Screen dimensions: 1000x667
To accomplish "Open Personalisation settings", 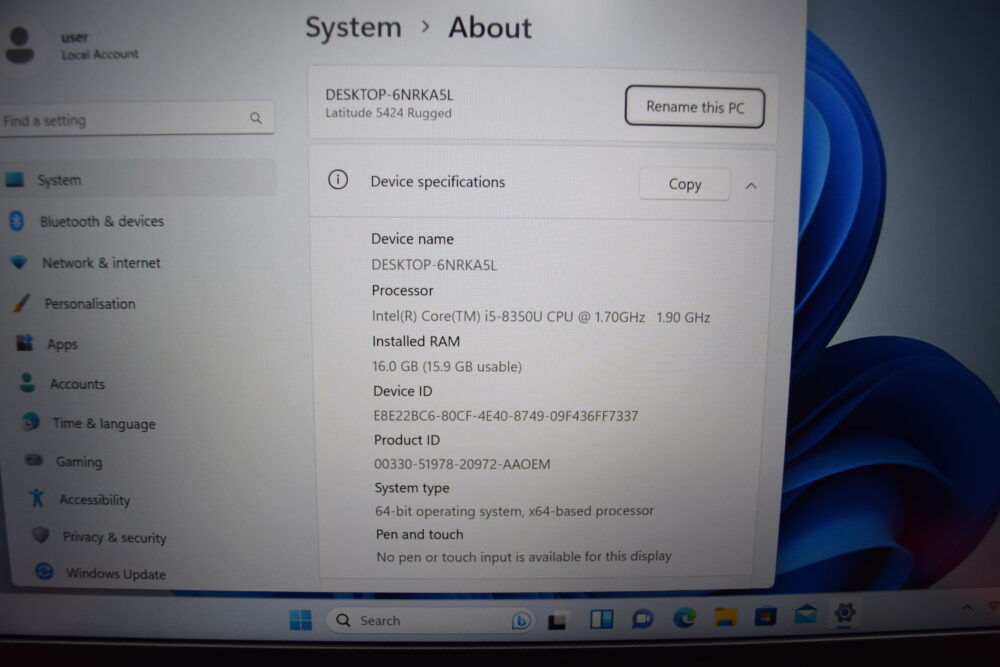I will click(x=90, y=304).
